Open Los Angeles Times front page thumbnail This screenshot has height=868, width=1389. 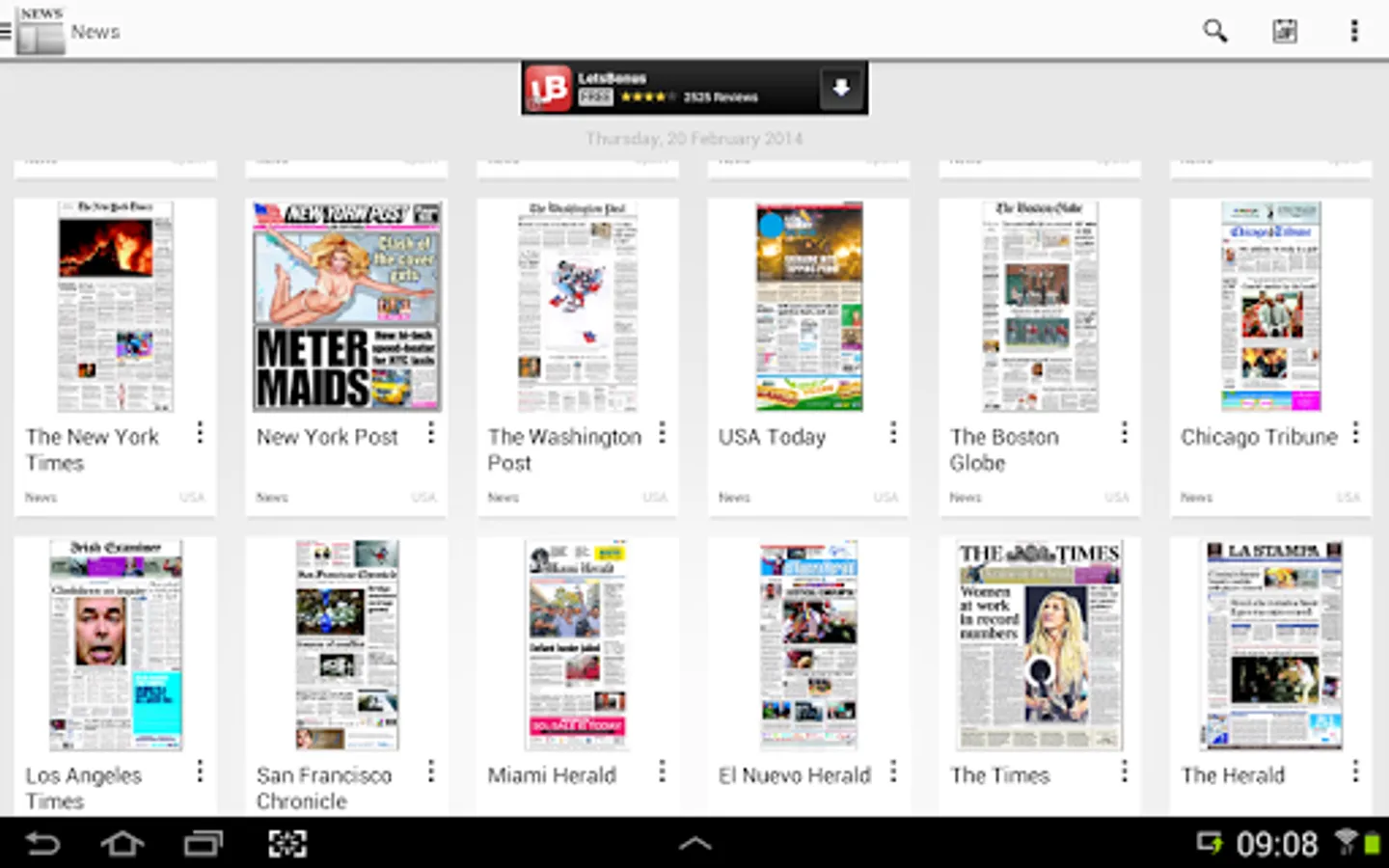[x=116, y=645]
